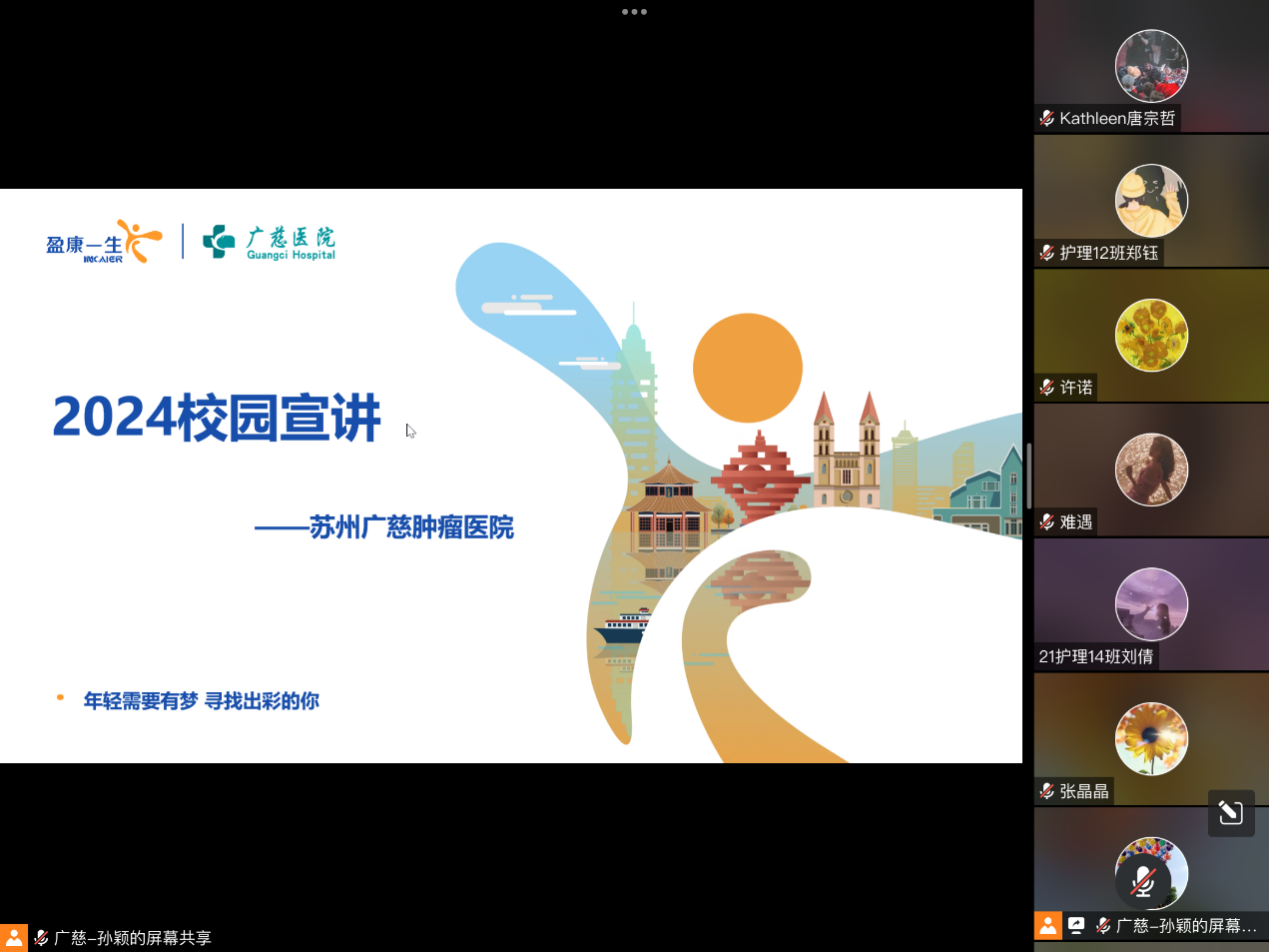The height and width of the screenshot is (952, 1269).
Task: Click muted mic icon beside 广慈-孙颖的屏幕共享 label
Action: [x=41, y=938]
